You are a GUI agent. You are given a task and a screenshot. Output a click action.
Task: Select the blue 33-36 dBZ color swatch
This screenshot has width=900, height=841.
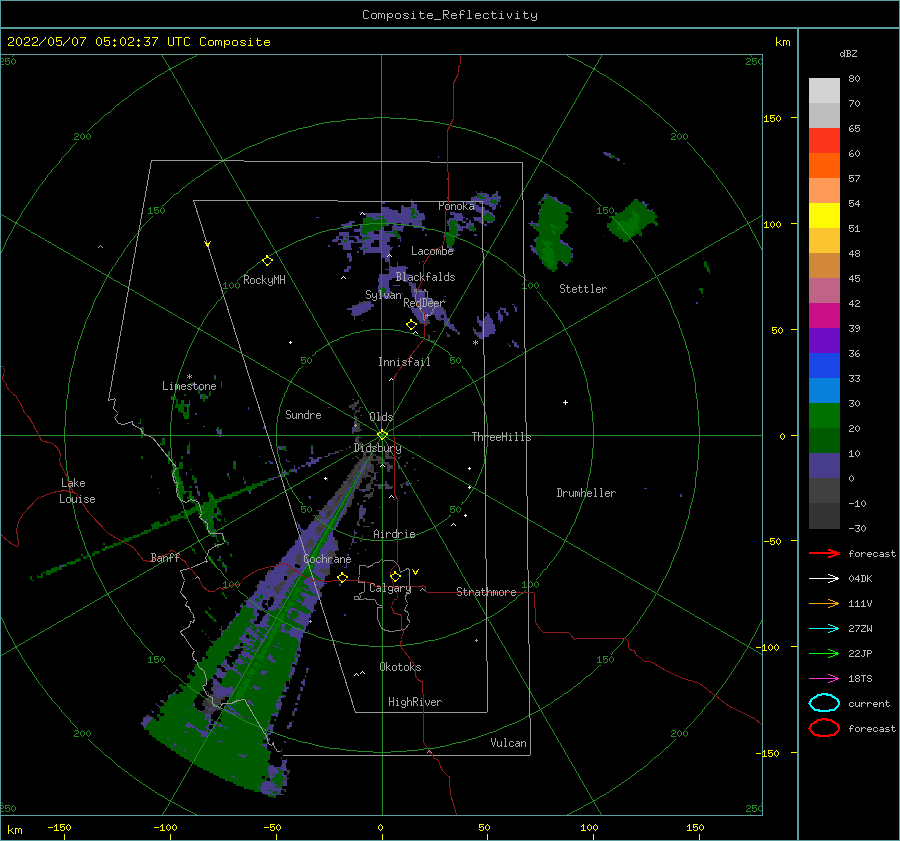824,366
